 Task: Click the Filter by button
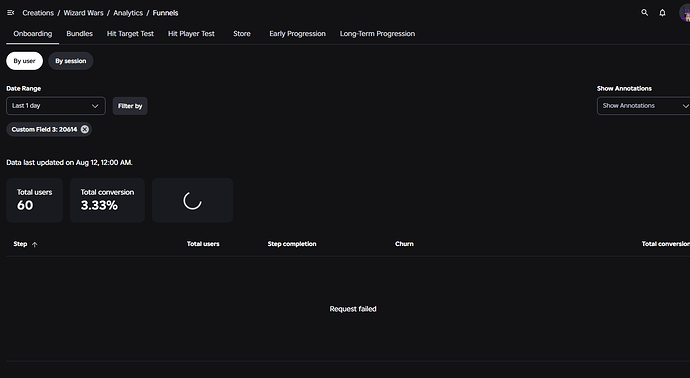(x=130, y=106)
